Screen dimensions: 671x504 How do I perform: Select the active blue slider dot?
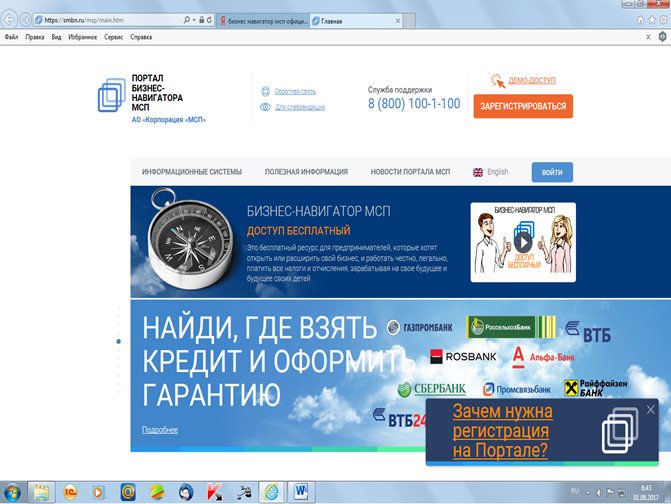click(x=119, y=341)
